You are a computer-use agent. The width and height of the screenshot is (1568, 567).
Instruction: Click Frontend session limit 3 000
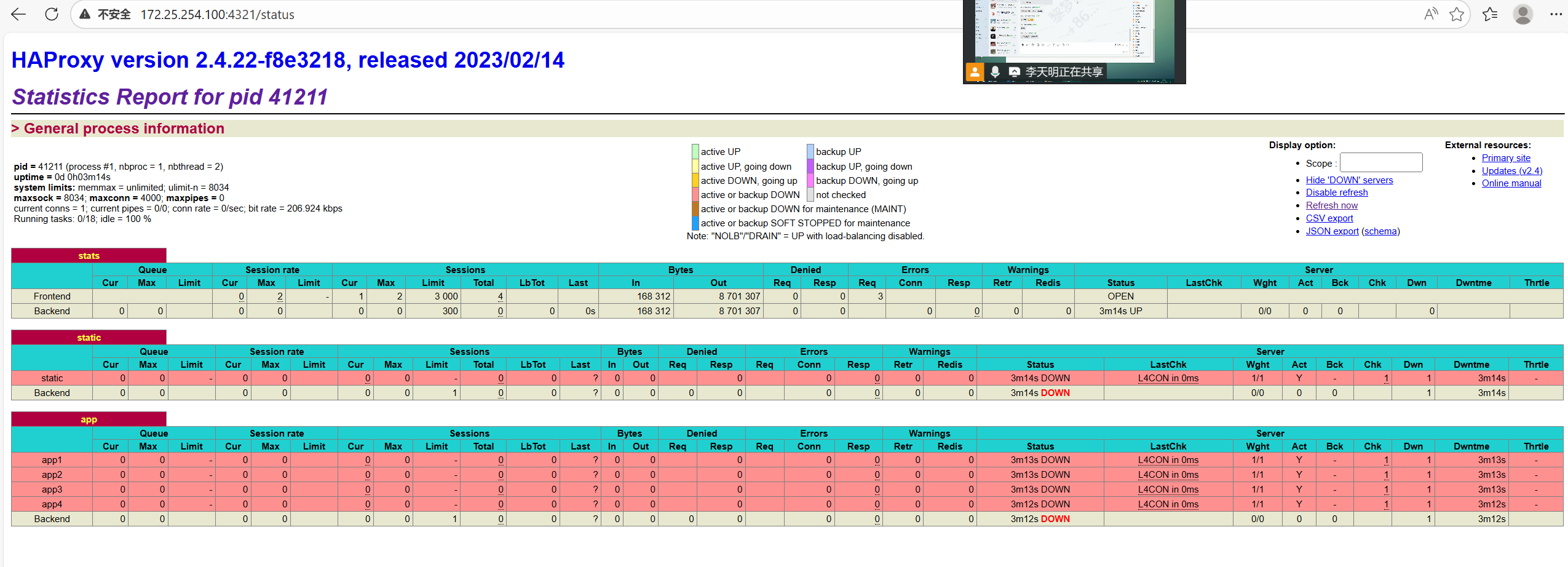[446, 296]
